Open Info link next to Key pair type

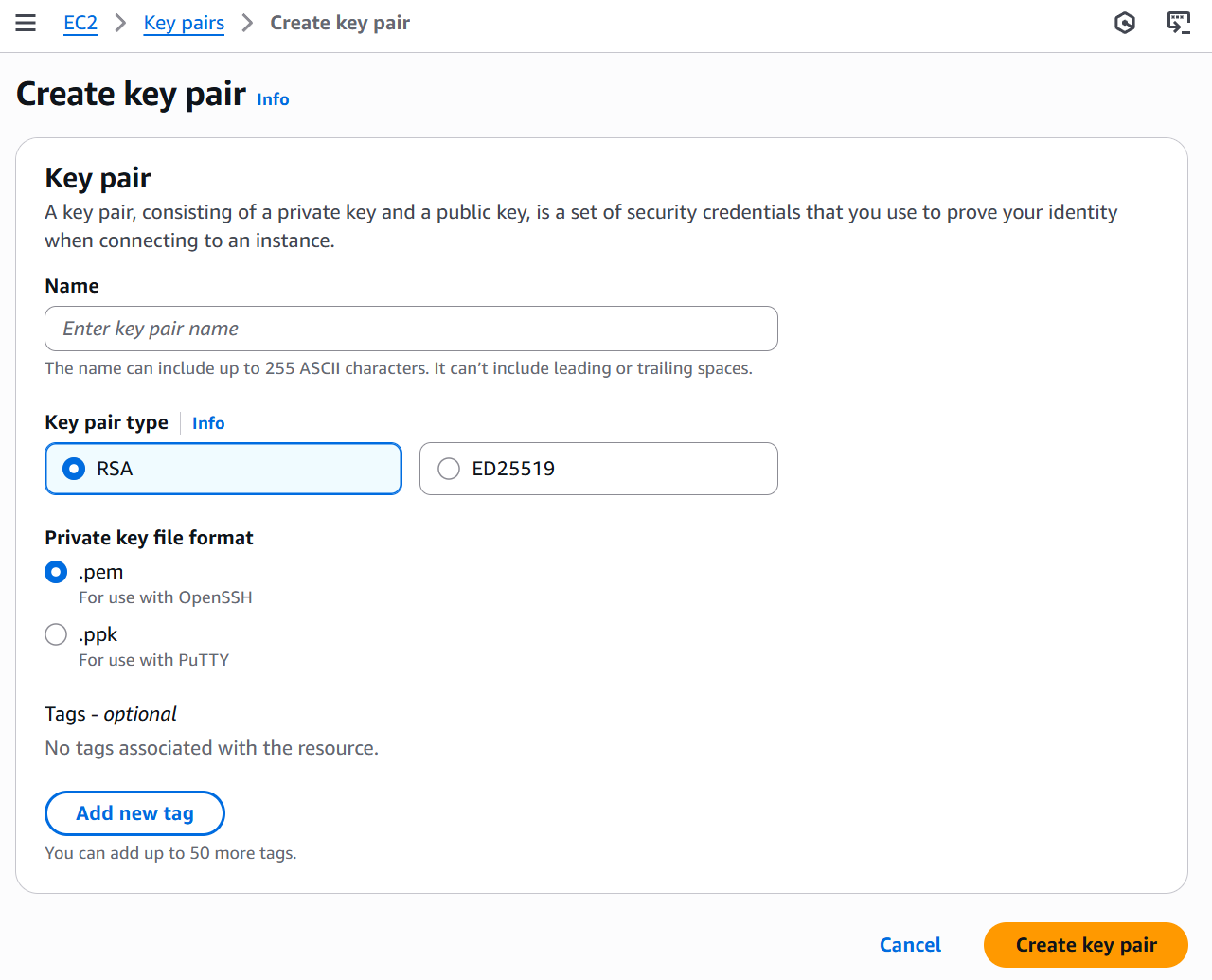(x=208, y=423)
